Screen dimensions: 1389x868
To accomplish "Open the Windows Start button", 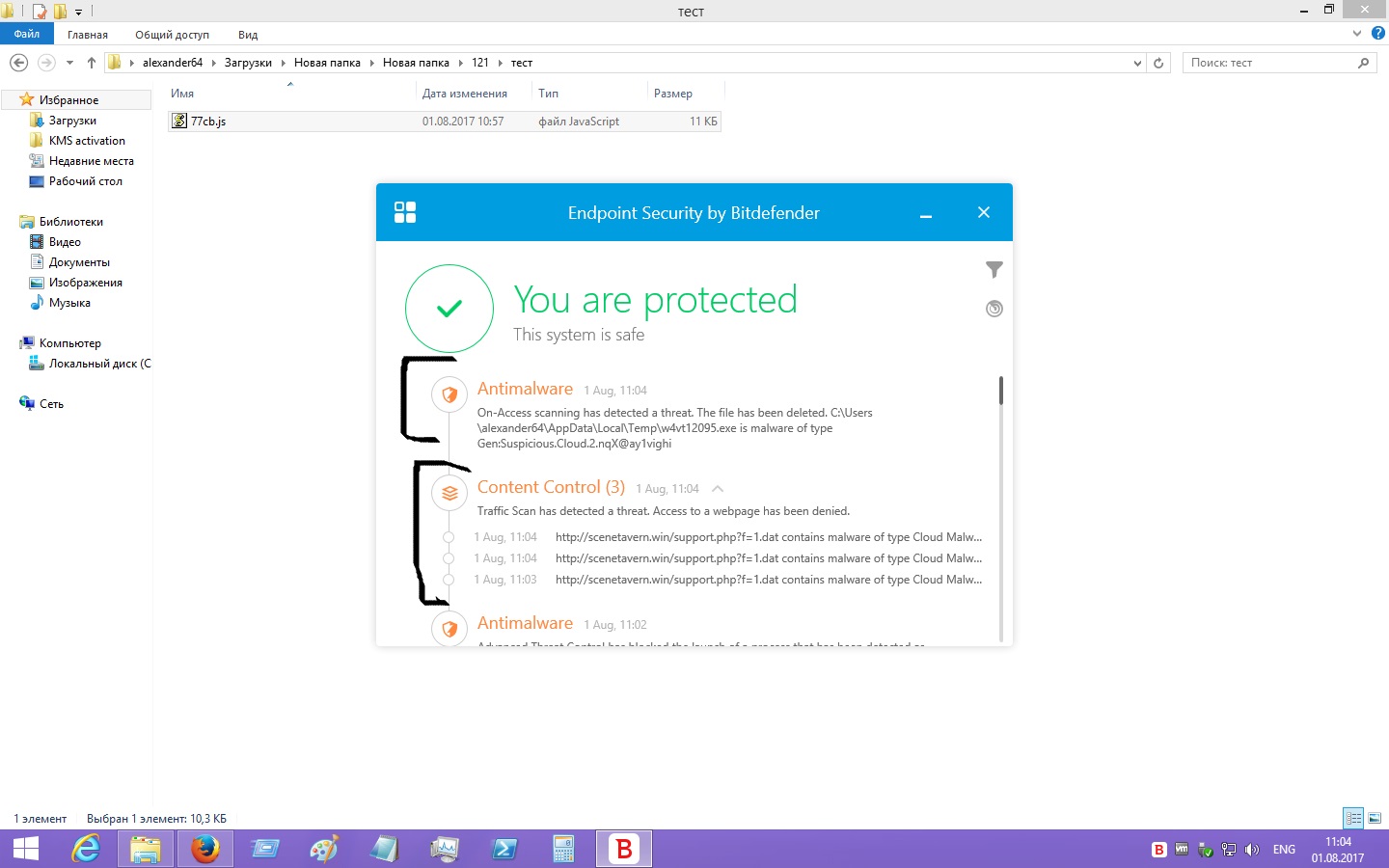I will pos(26,850).
